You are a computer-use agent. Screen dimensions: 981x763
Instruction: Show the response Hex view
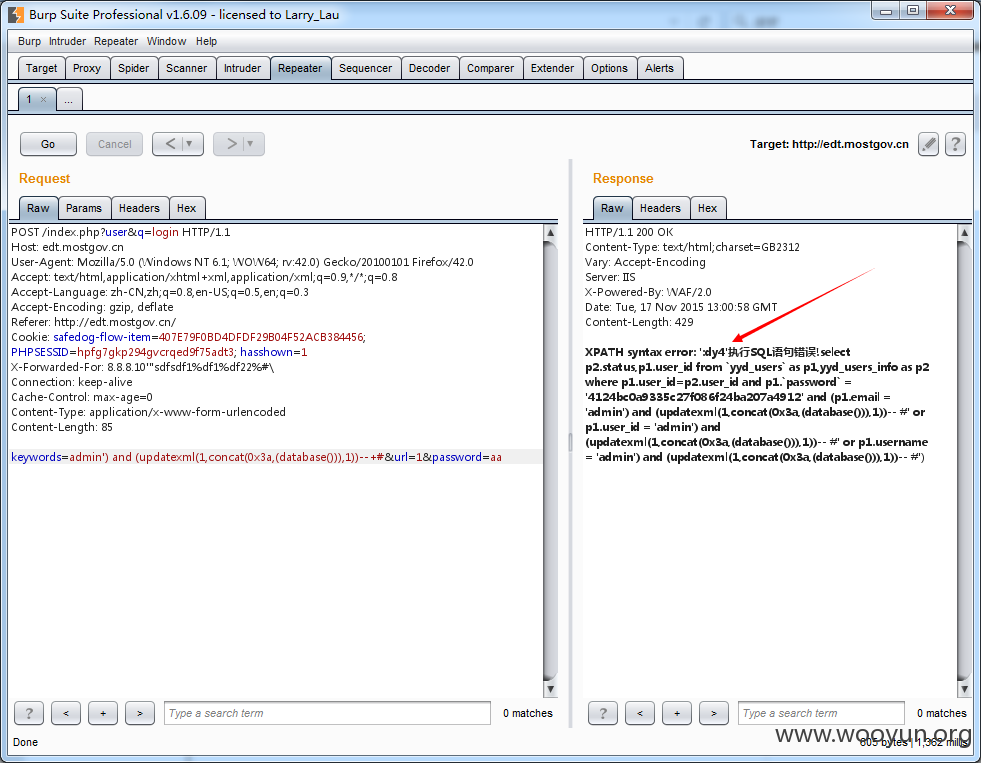click(x=708, y=208)
